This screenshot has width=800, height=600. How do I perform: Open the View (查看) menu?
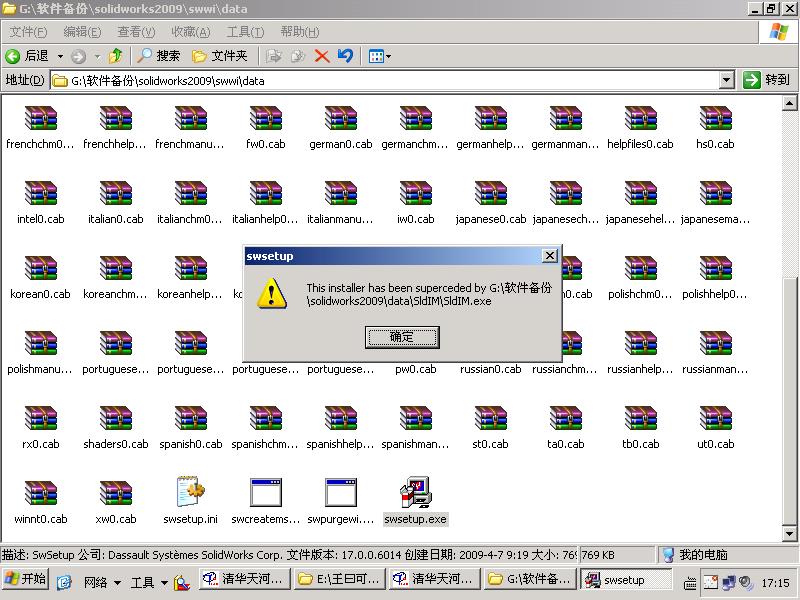pyautogui.click(x=136, y=32)
